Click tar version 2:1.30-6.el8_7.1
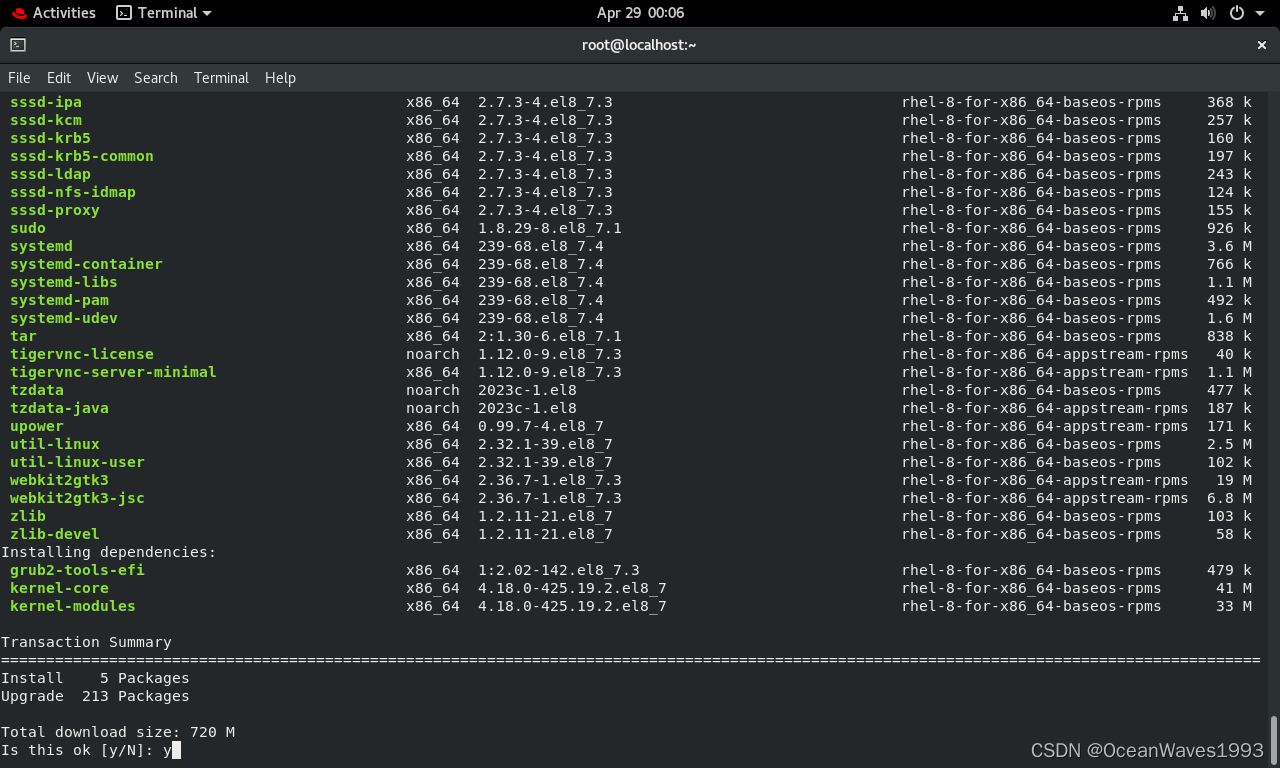The height and width of the screenshot is (768, 1280). click(550, 336)
